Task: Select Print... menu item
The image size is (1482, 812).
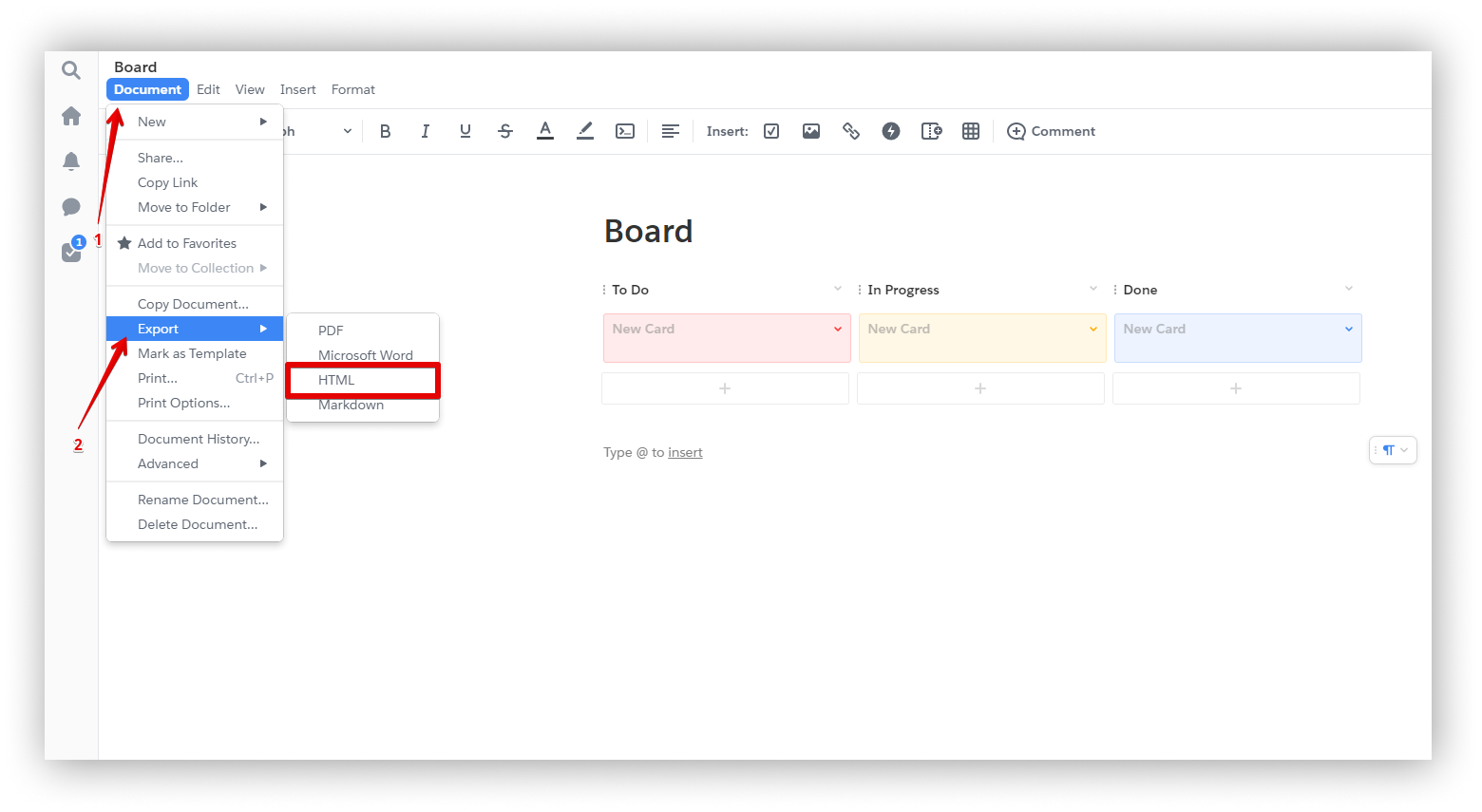Action: tap(195, 378)
